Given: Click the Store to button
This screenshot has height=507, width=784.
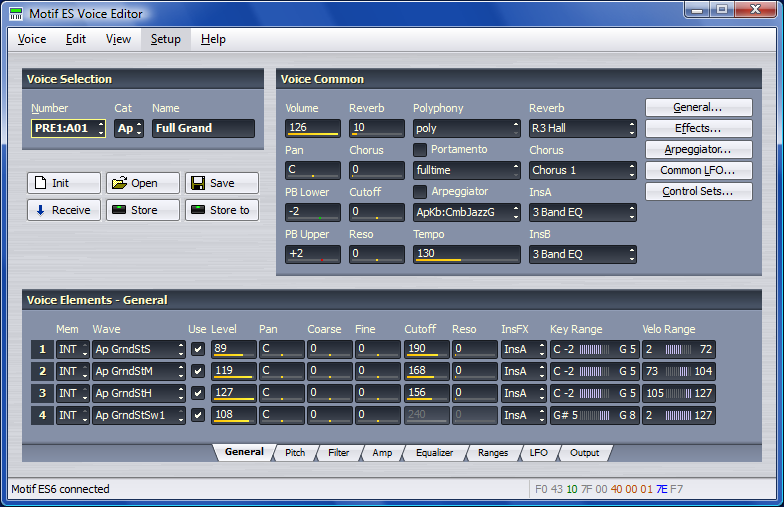Looking at the screenshot, I should point(221,210).
